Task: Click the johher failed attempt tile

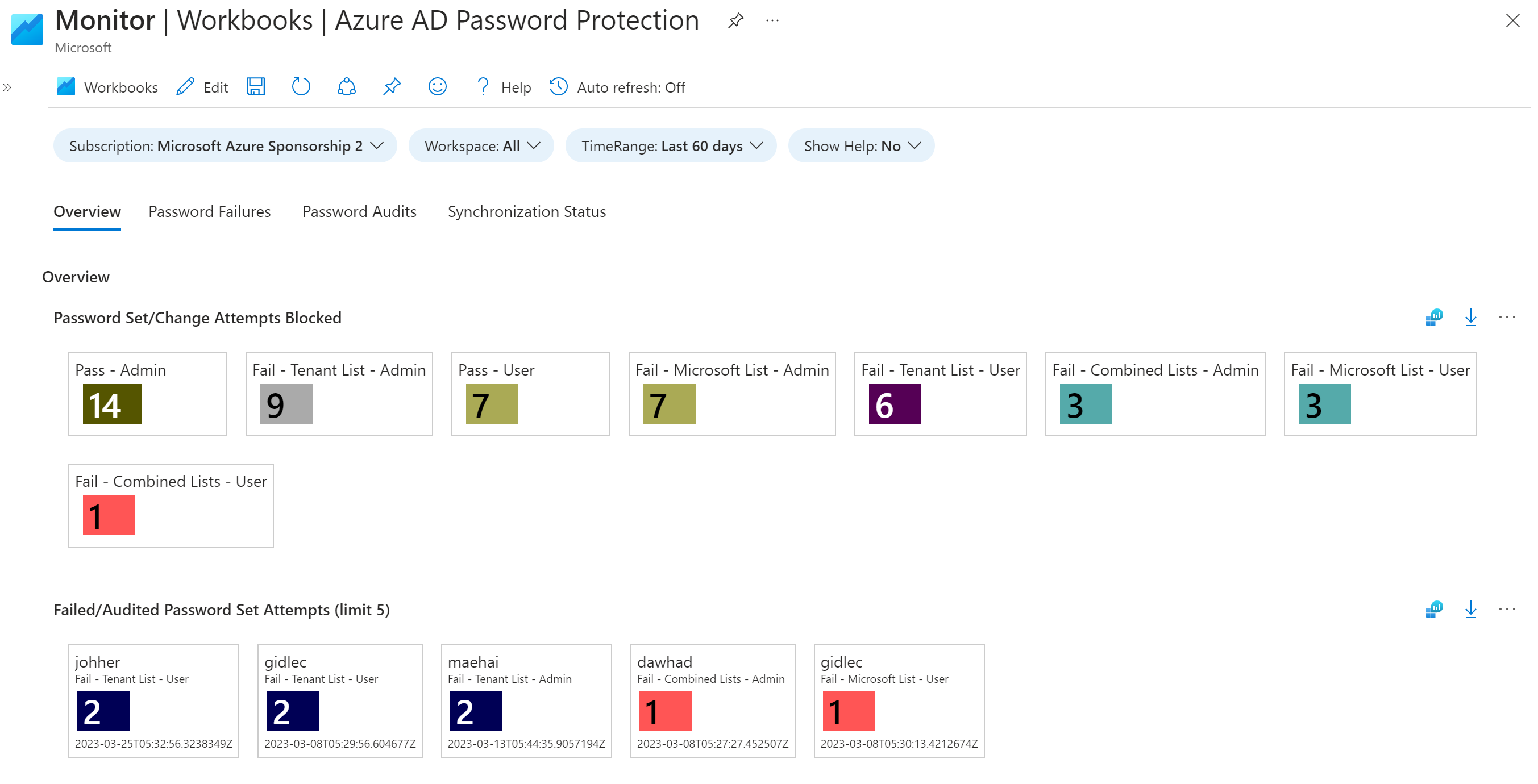Action: [153, 700]
